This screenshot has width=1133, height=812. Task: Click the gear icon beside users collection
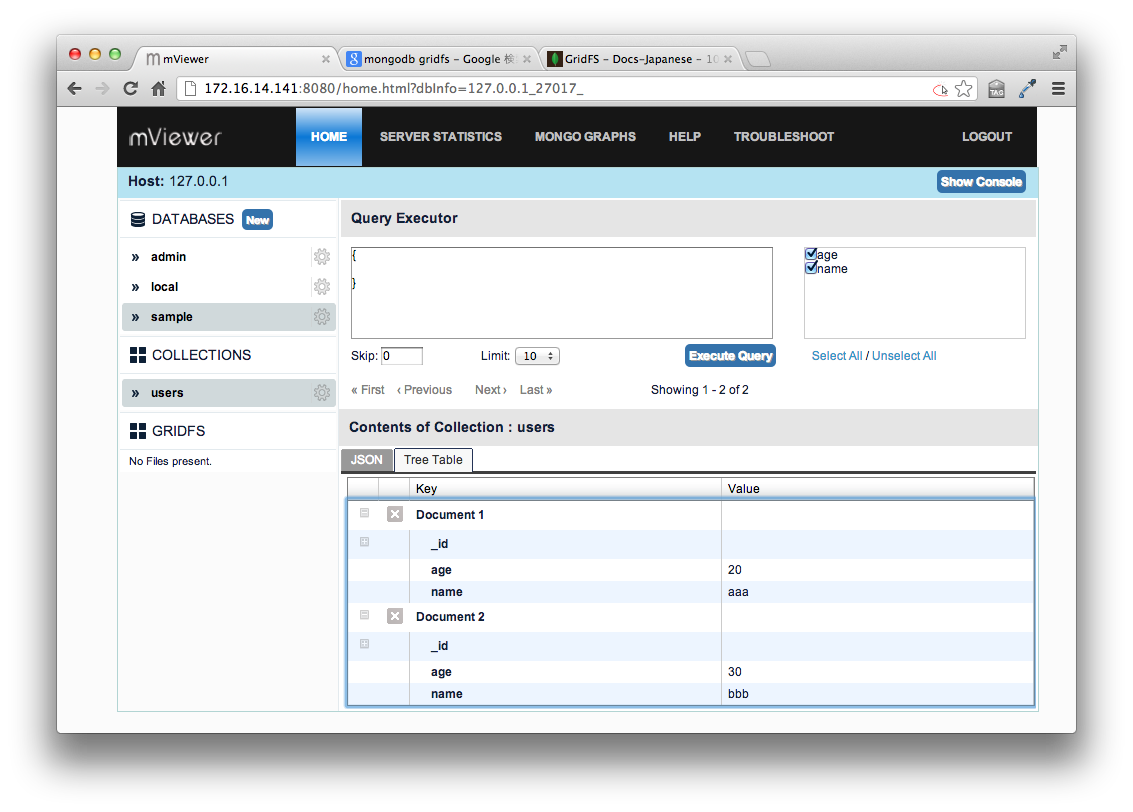click(x=321, y=393)
